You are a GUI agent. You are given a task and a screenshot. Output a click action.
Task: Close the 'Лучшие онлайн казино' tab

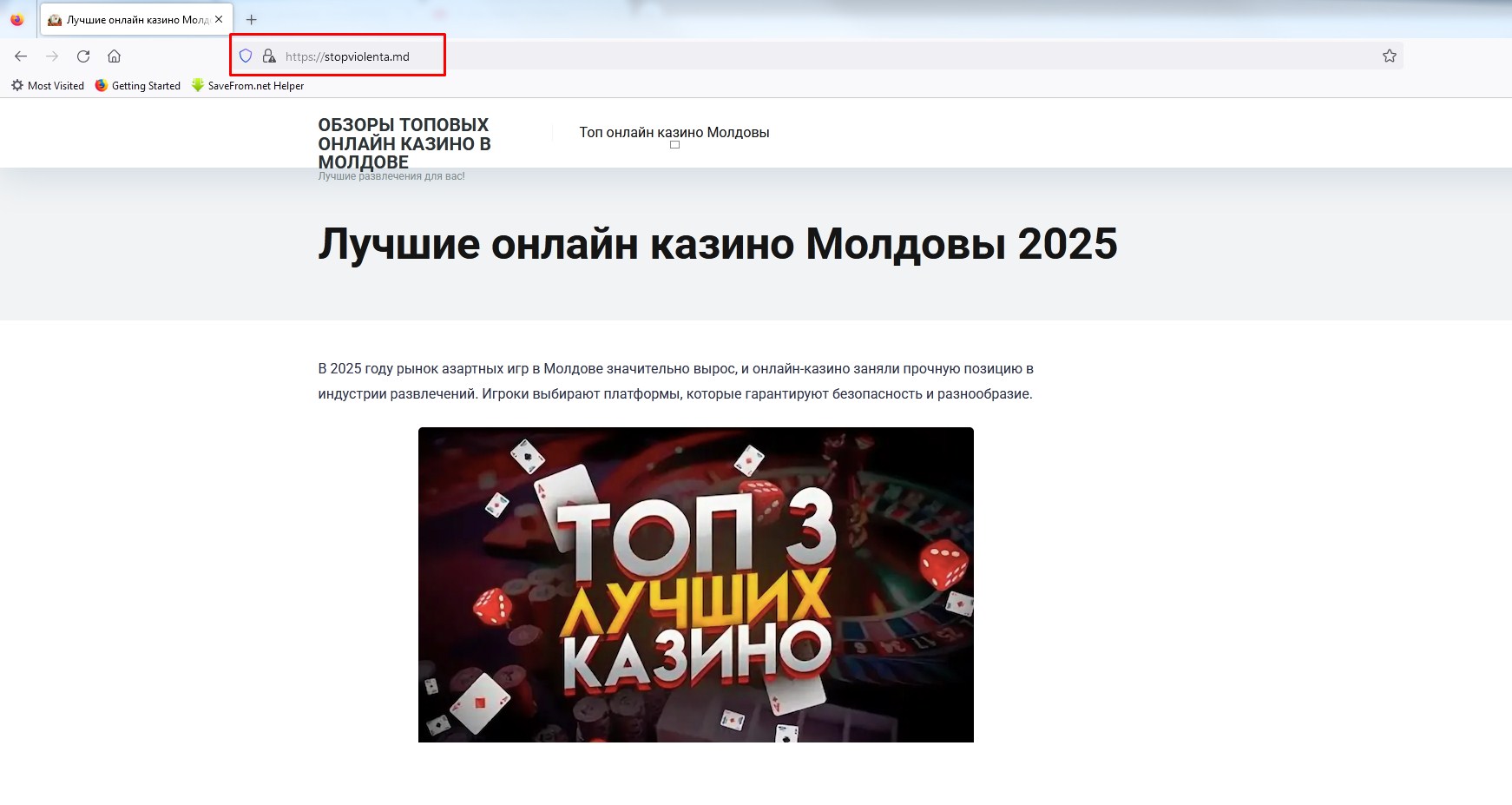(x=219, y=19)
